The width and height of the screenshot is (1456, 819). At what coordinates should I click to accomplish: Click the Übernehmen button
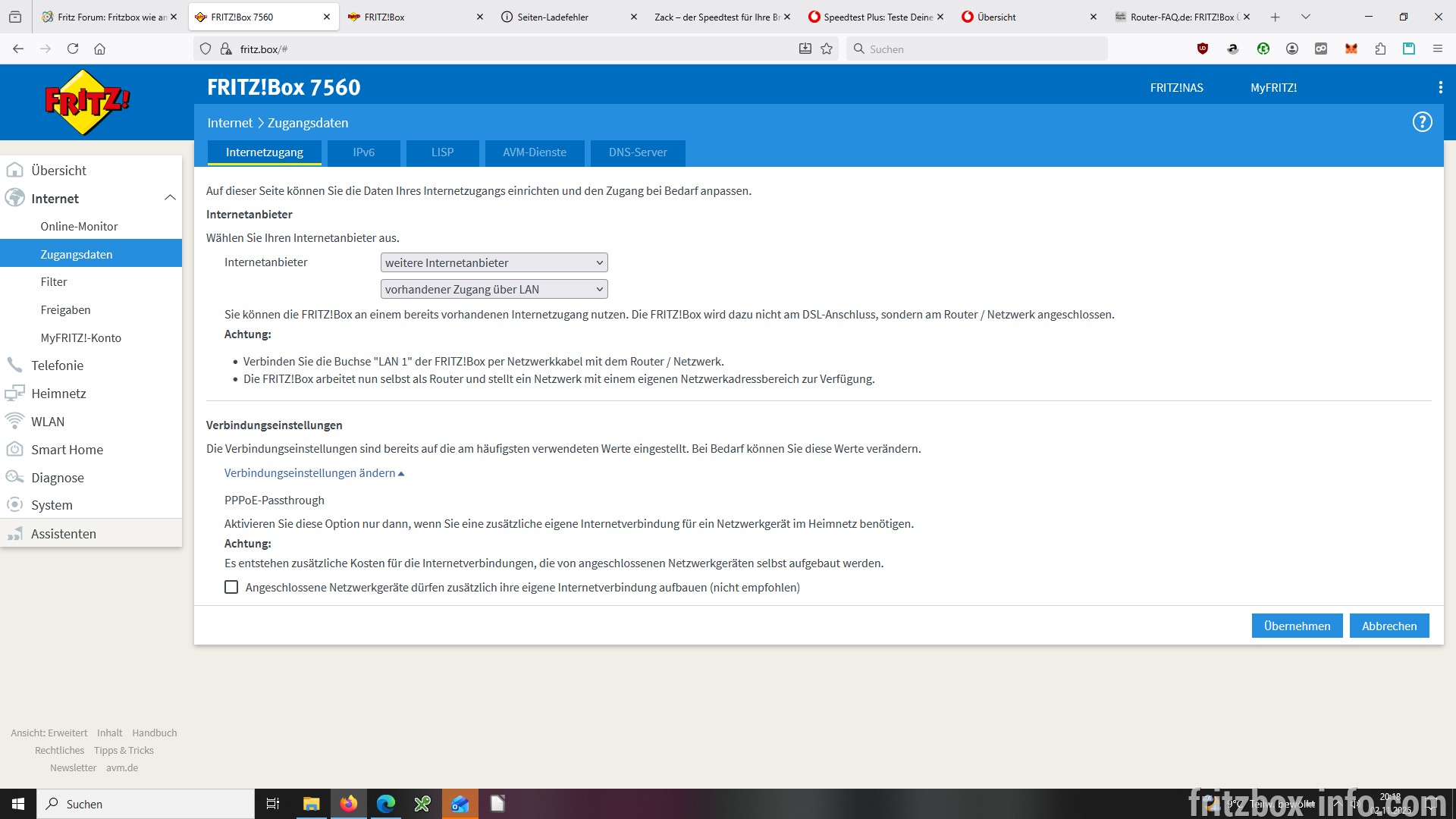[x=1297, y=626]
